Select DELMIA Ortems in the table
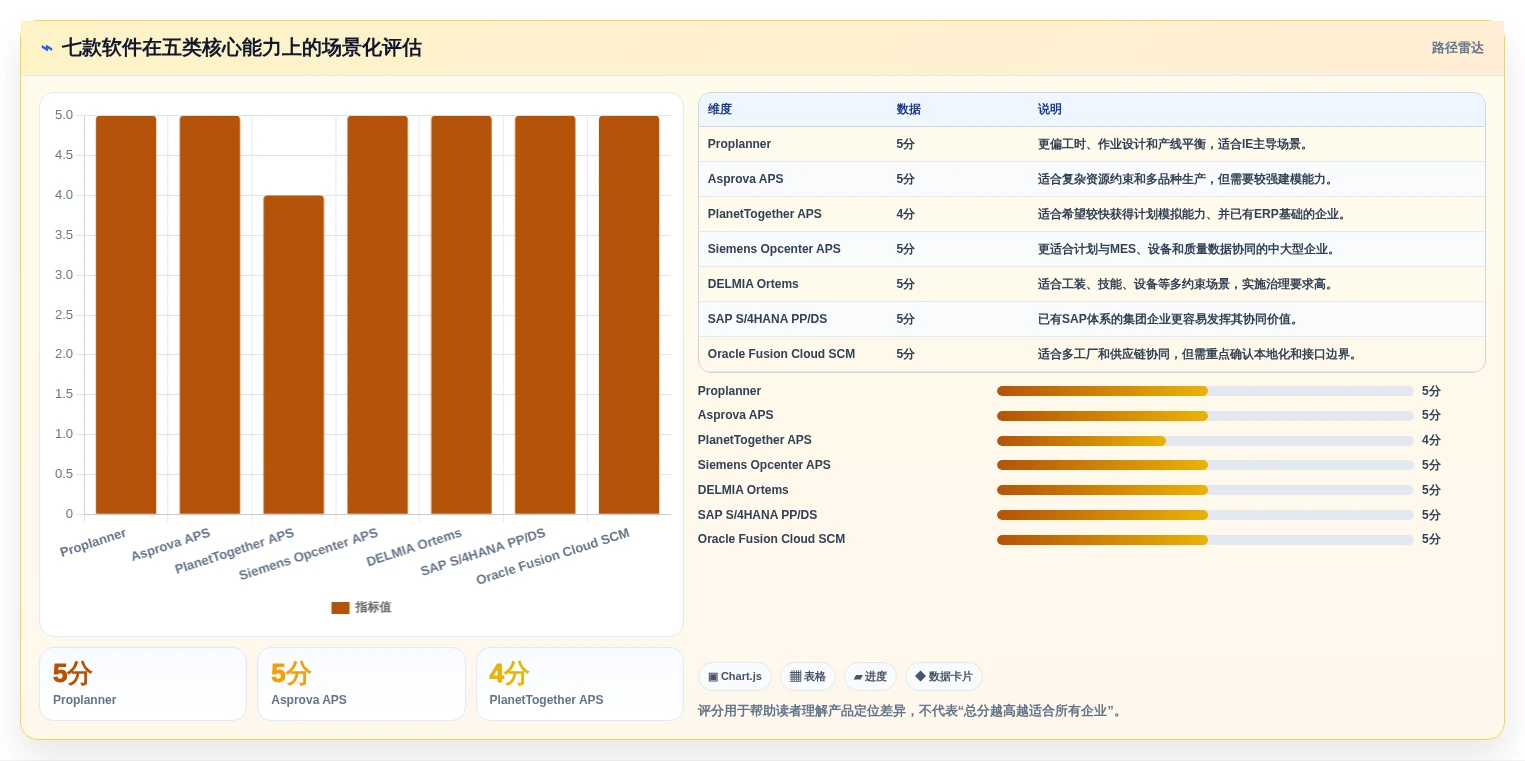This screenshot has width=1525, height=761. [753, 284]
